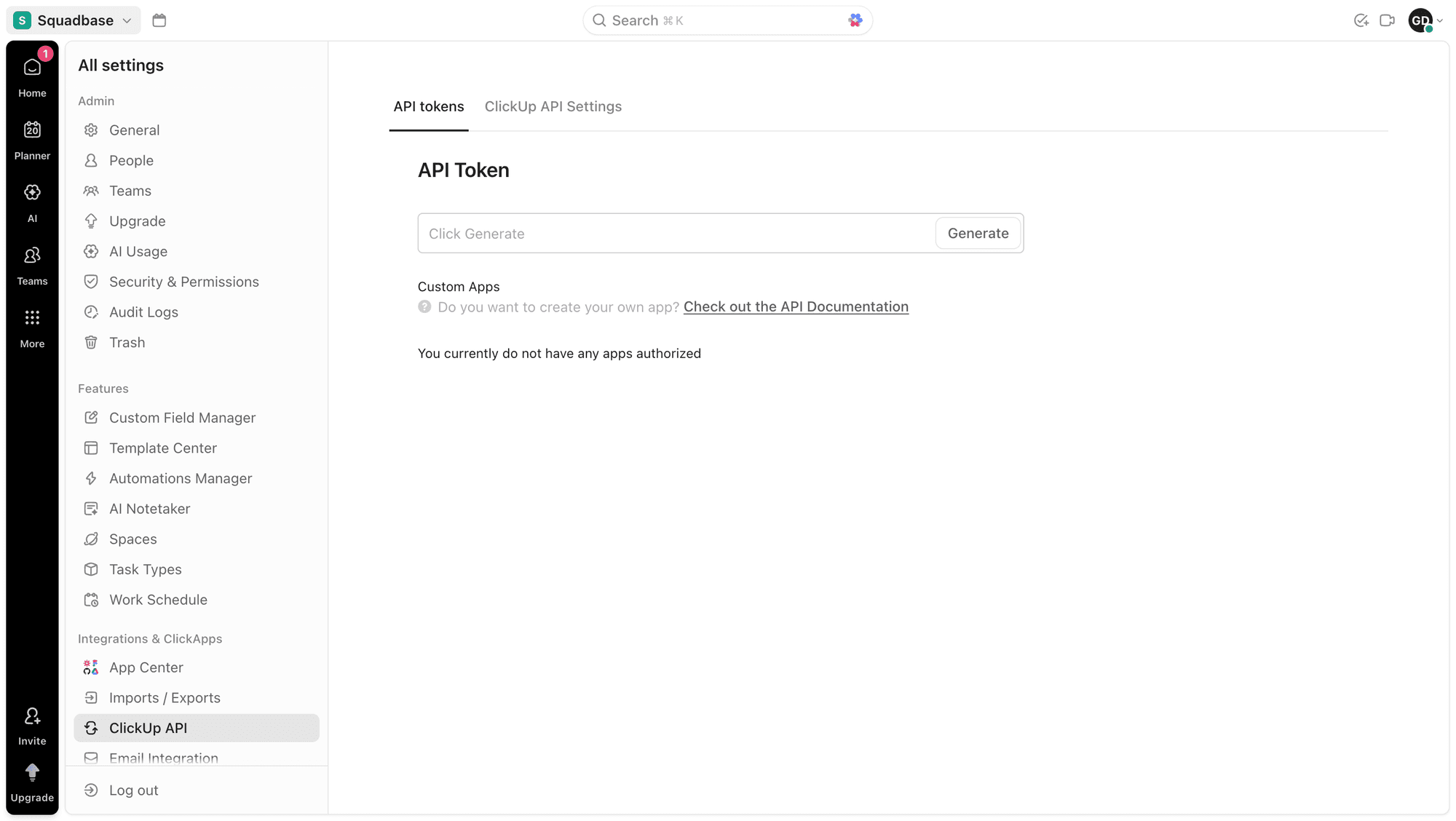Click the Task Types cube icon

point(91,570)
